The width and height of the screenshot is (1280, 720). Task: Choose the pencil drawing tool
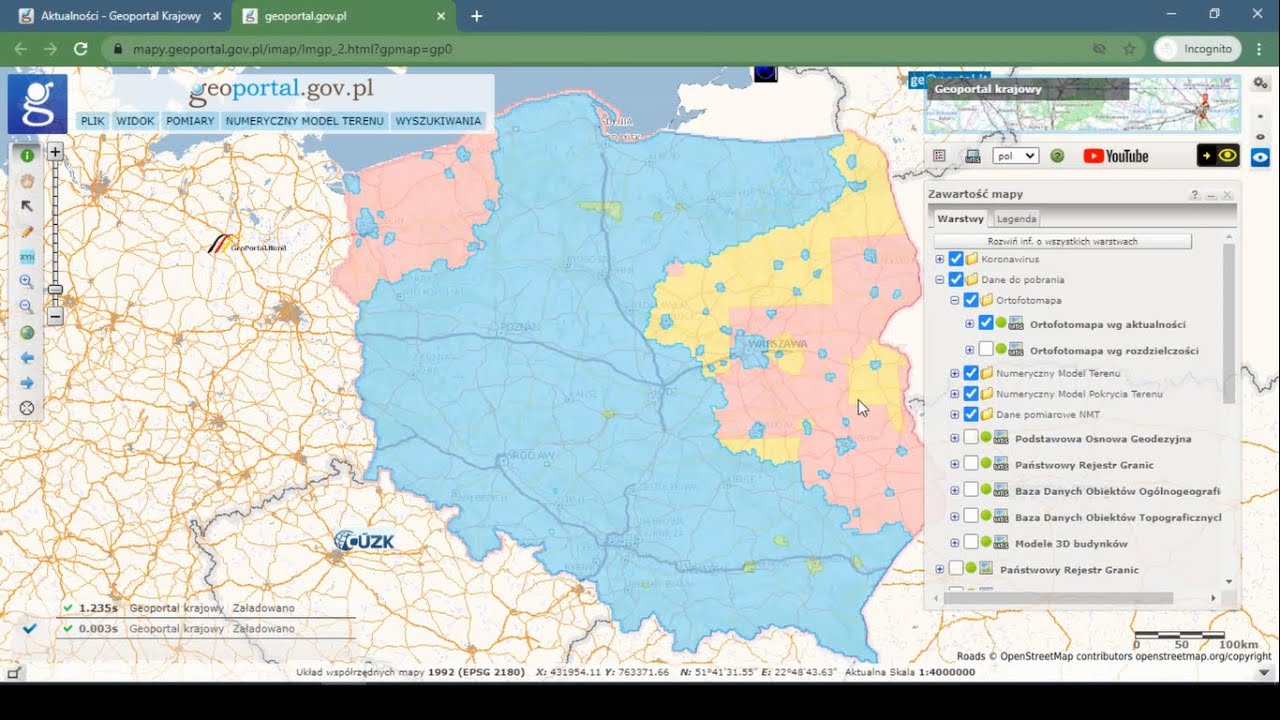27,231
